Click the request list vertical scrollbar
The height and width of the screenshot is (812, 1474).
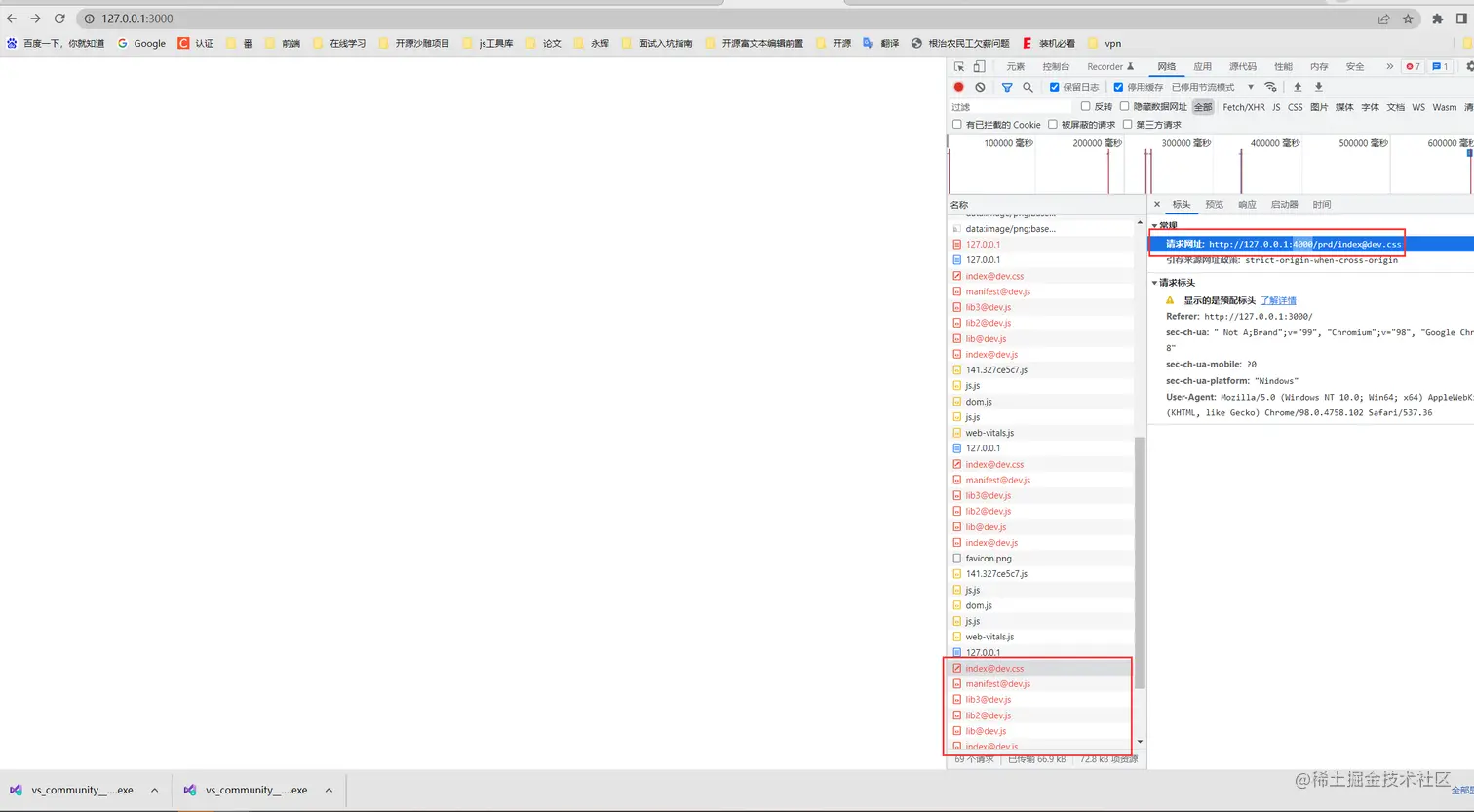pos(1140,563)
